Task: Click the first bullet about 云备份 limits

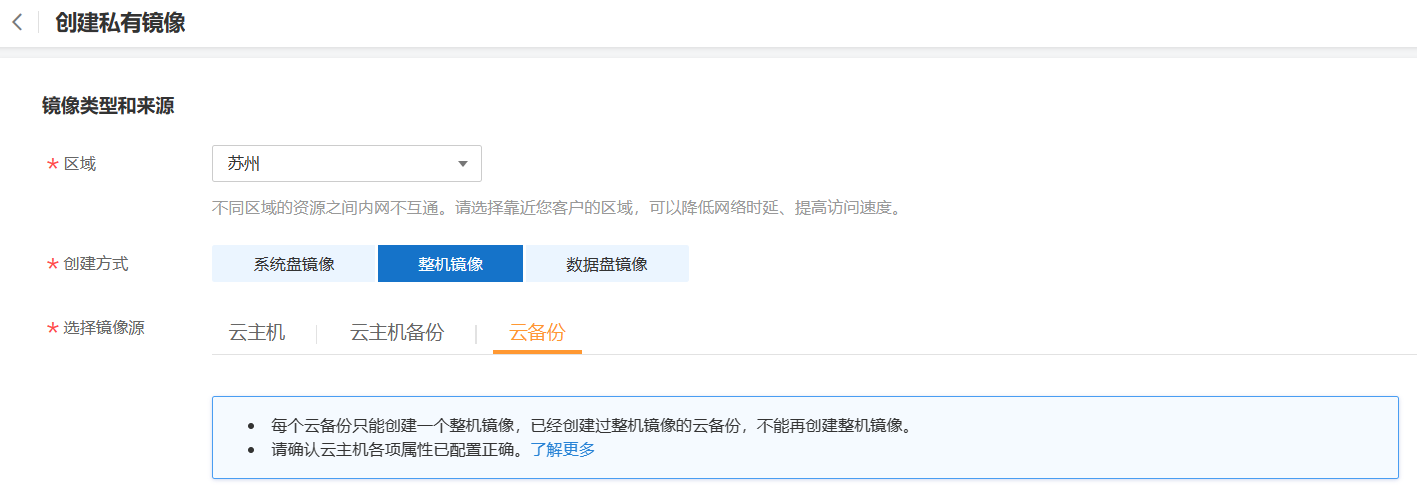Action: (591, 425)
